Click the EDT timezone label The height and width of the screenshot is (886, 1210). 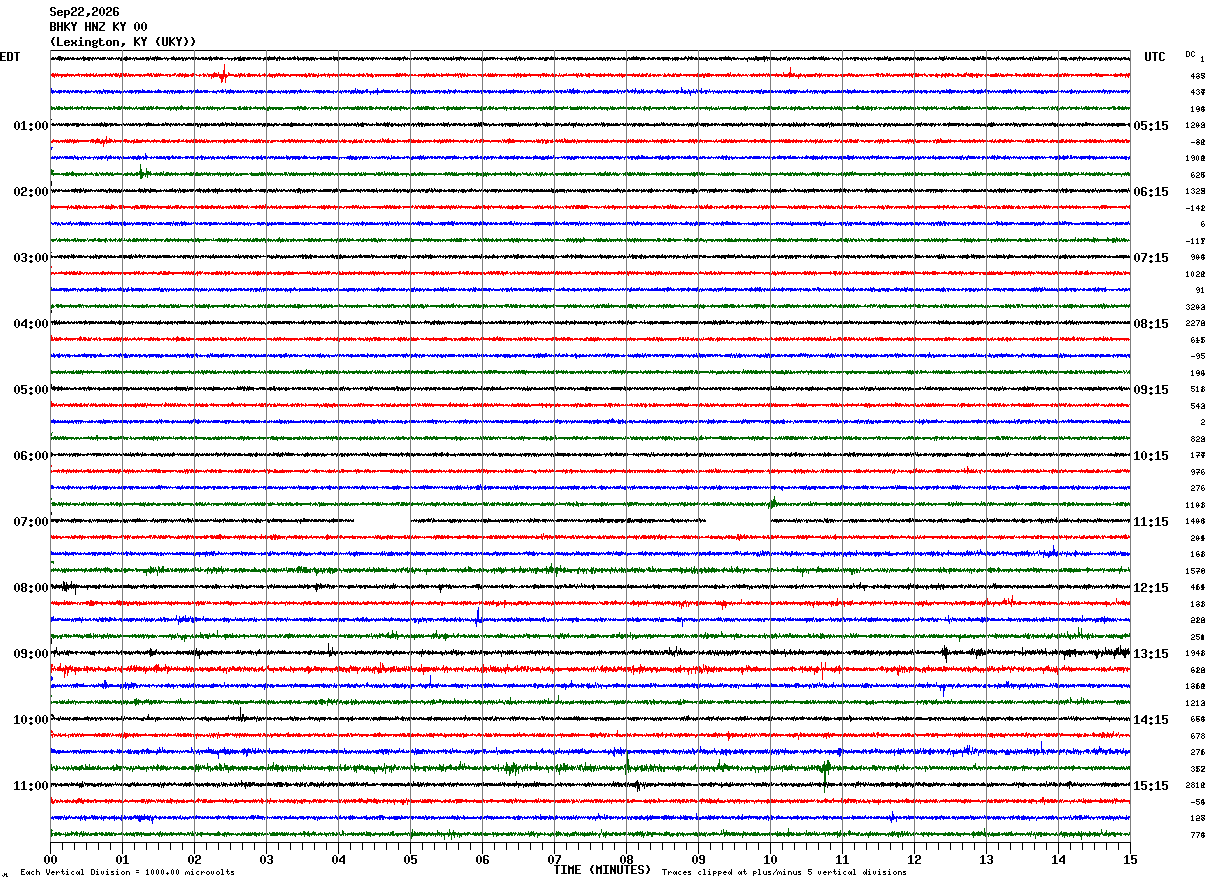coord(9,57)
